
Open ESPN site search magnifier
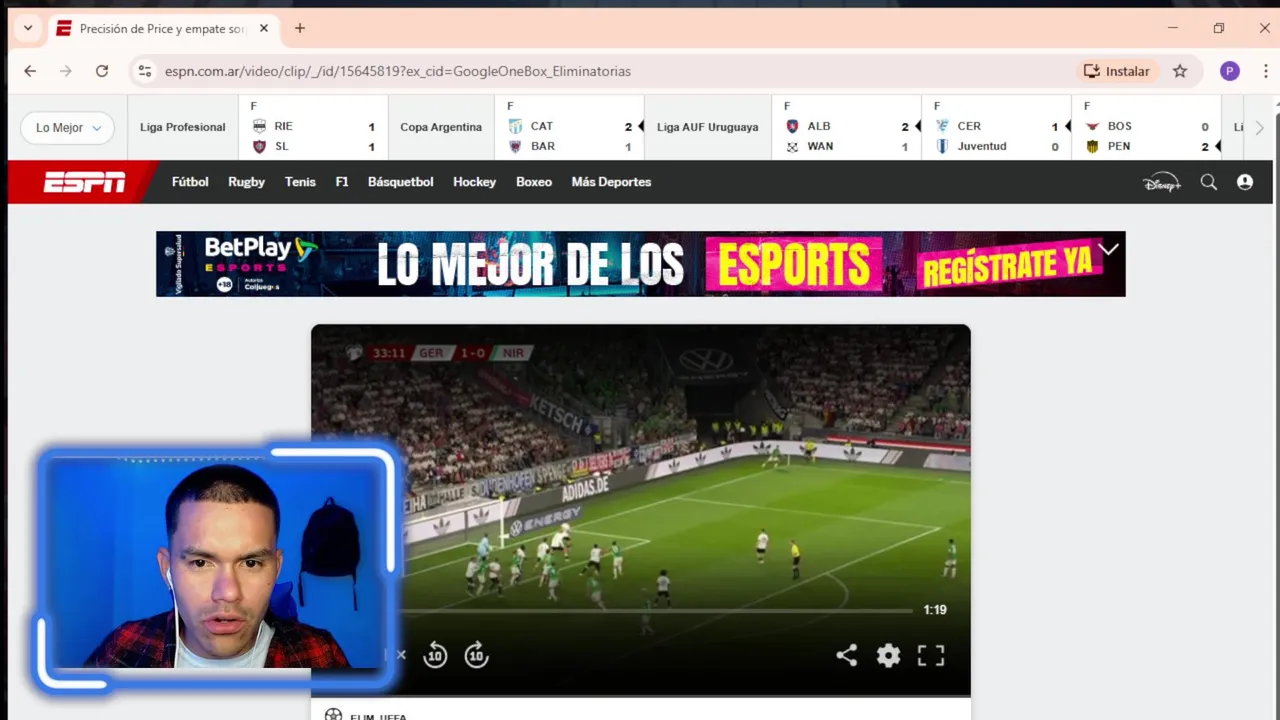1209,182
